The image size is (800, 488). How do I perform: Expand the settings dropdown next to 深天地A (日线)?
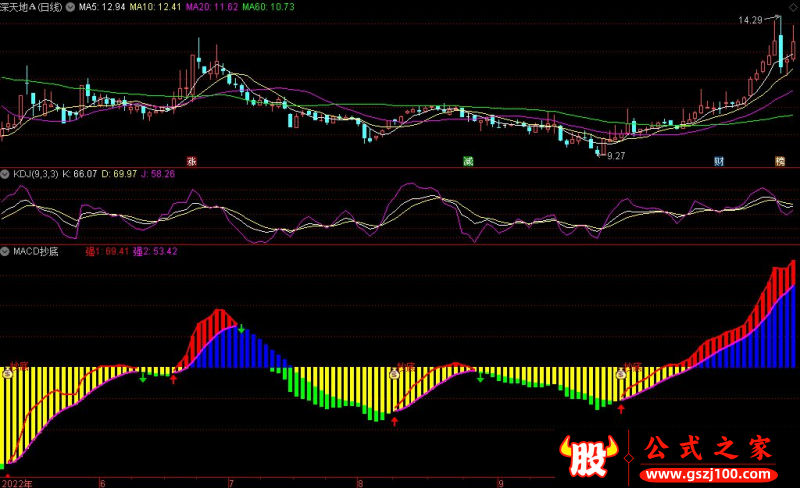point(68,6)
